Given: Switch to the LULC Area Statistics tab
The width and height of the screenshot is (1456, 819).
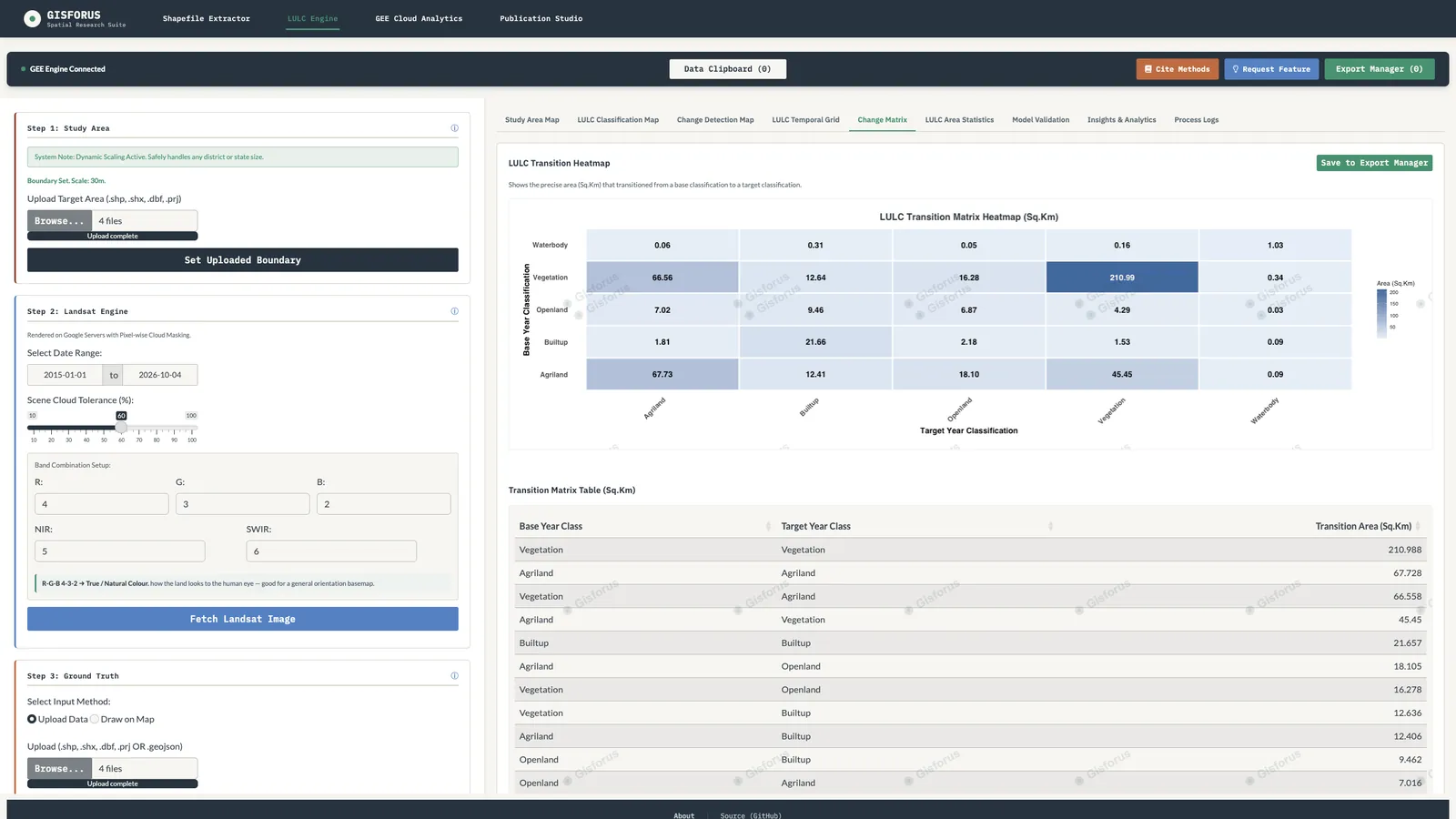Looking at the screenshot, I should pyautogui.click(x=959, y=120).
